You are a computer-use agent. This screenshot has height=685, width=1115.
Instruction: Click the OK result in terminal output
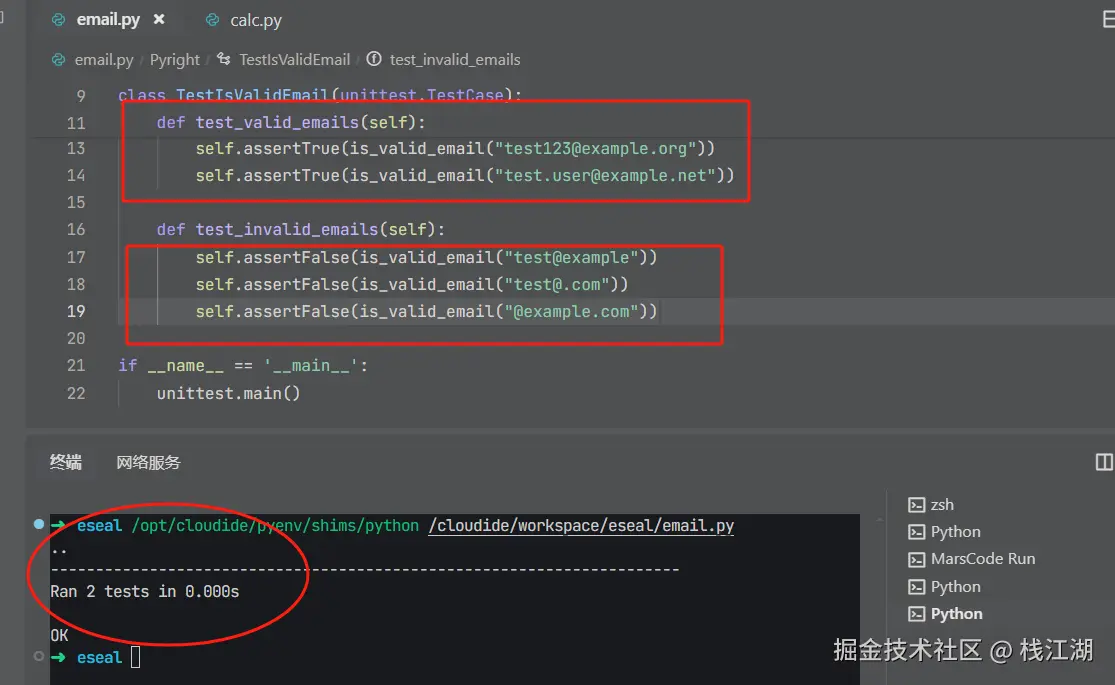[x=59, y=635]
